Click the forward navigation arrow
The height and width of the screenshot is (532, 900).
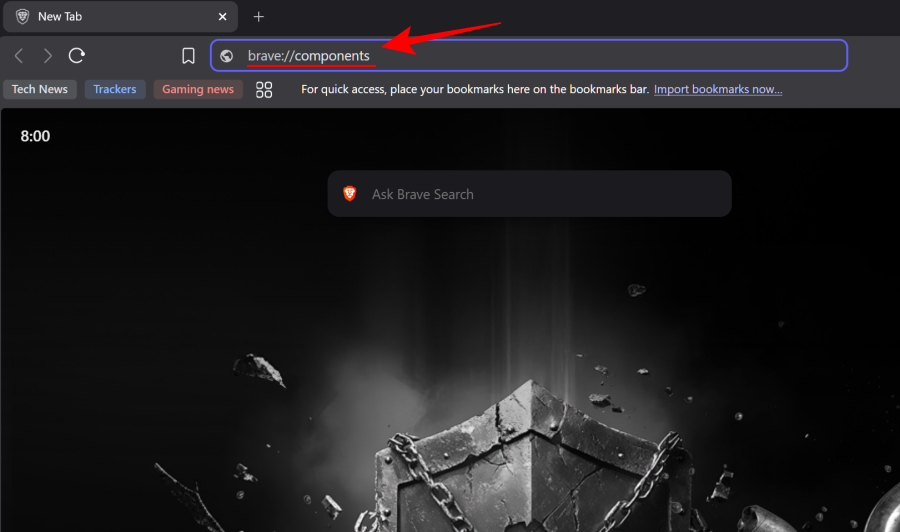[x=48, y=56]
